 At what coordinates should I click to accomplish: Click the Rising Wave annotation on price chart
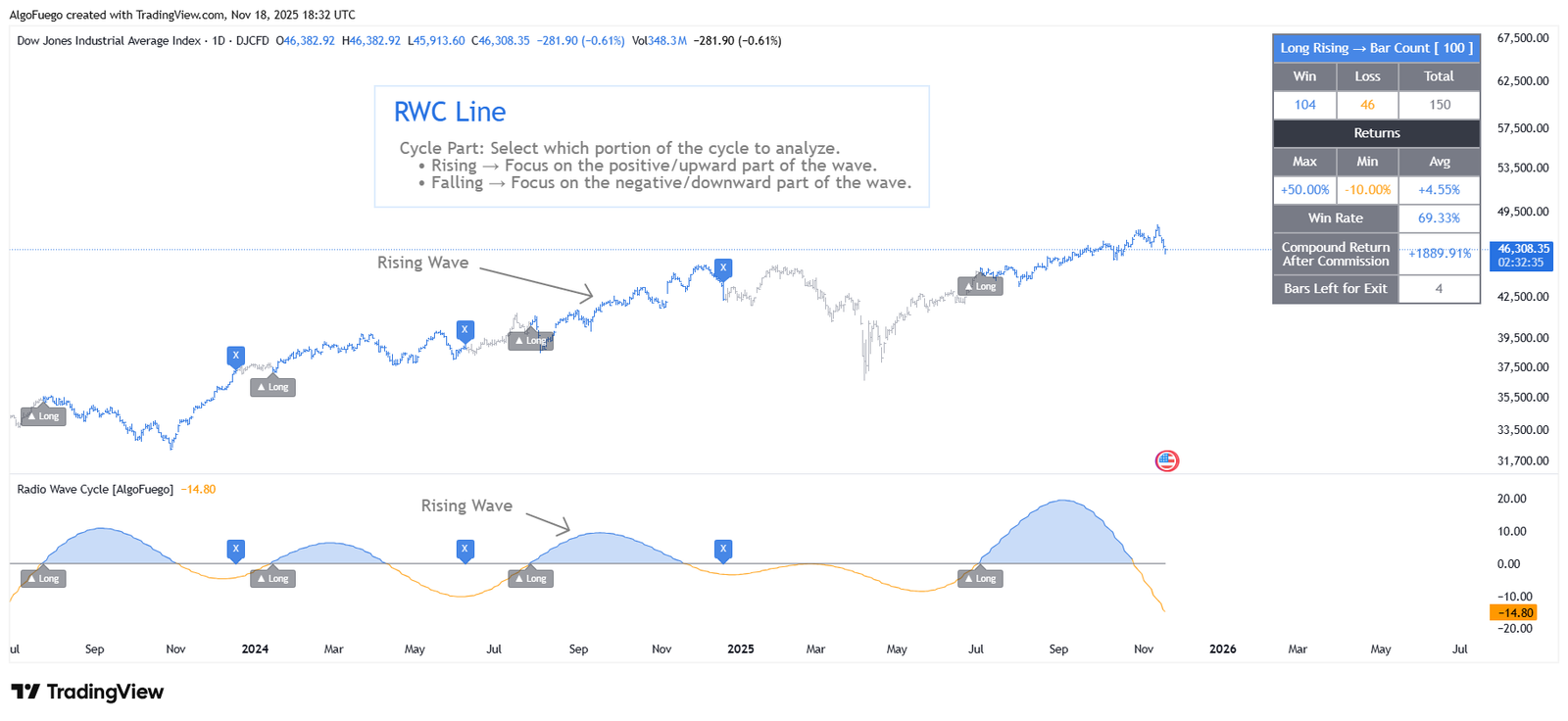tap(422, 263)
